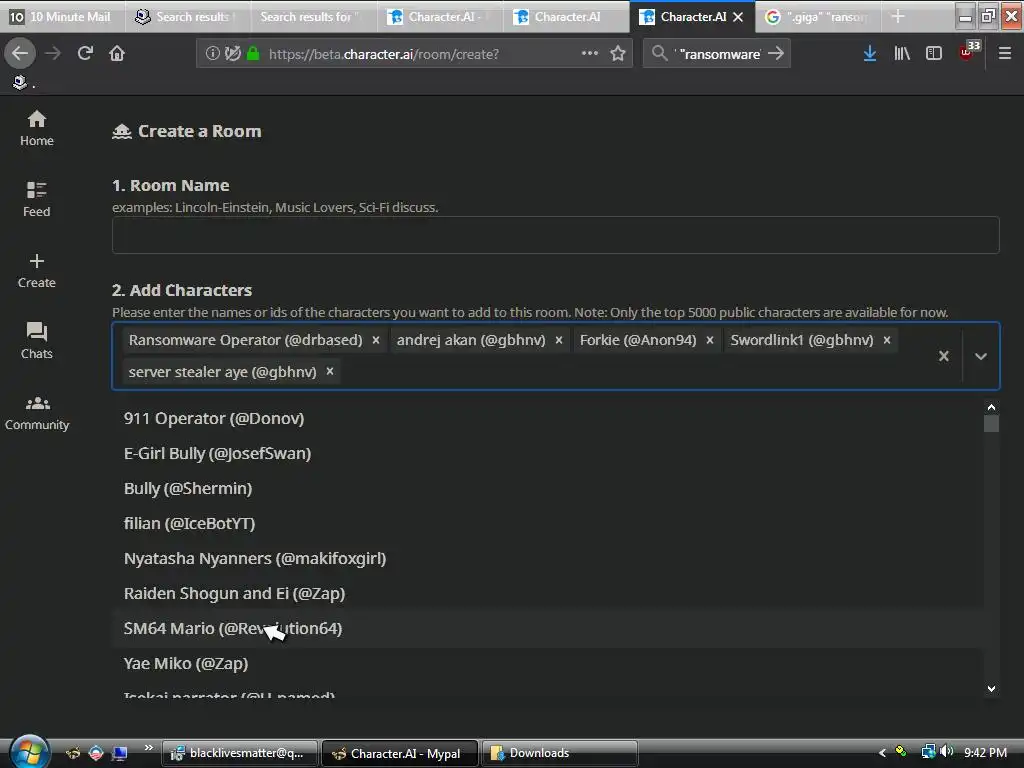Open Character.AI - Mypal taskbar button

pyautogui.click(x=400, y=753)
